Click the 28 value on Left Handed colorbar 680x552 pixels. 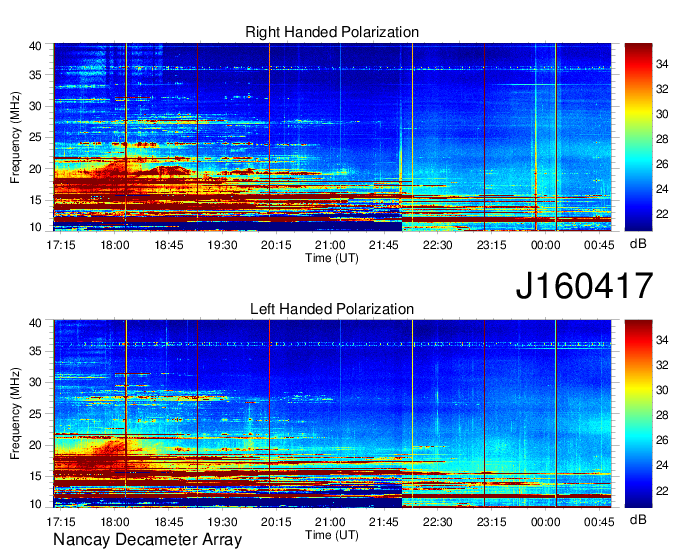point(662,415)
